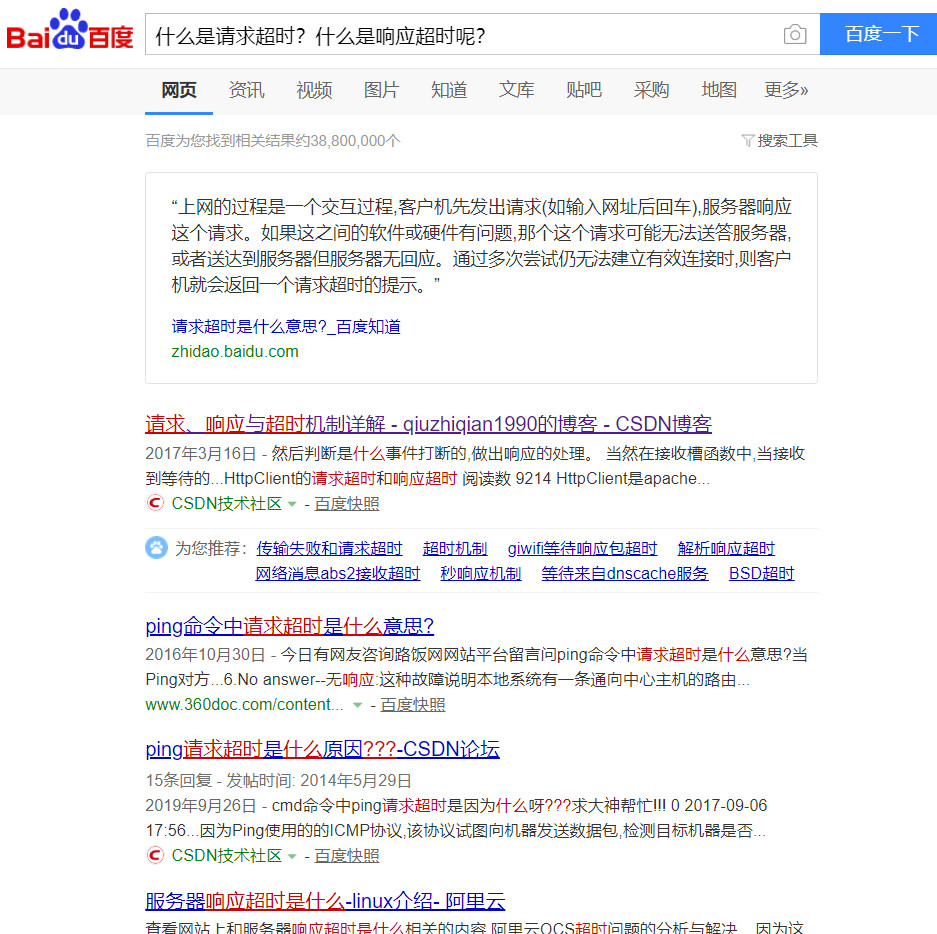Open ping命令中请求超时是什么意思? result
Image resolution: width=937 pixels, height=934 pixels.
290,626
